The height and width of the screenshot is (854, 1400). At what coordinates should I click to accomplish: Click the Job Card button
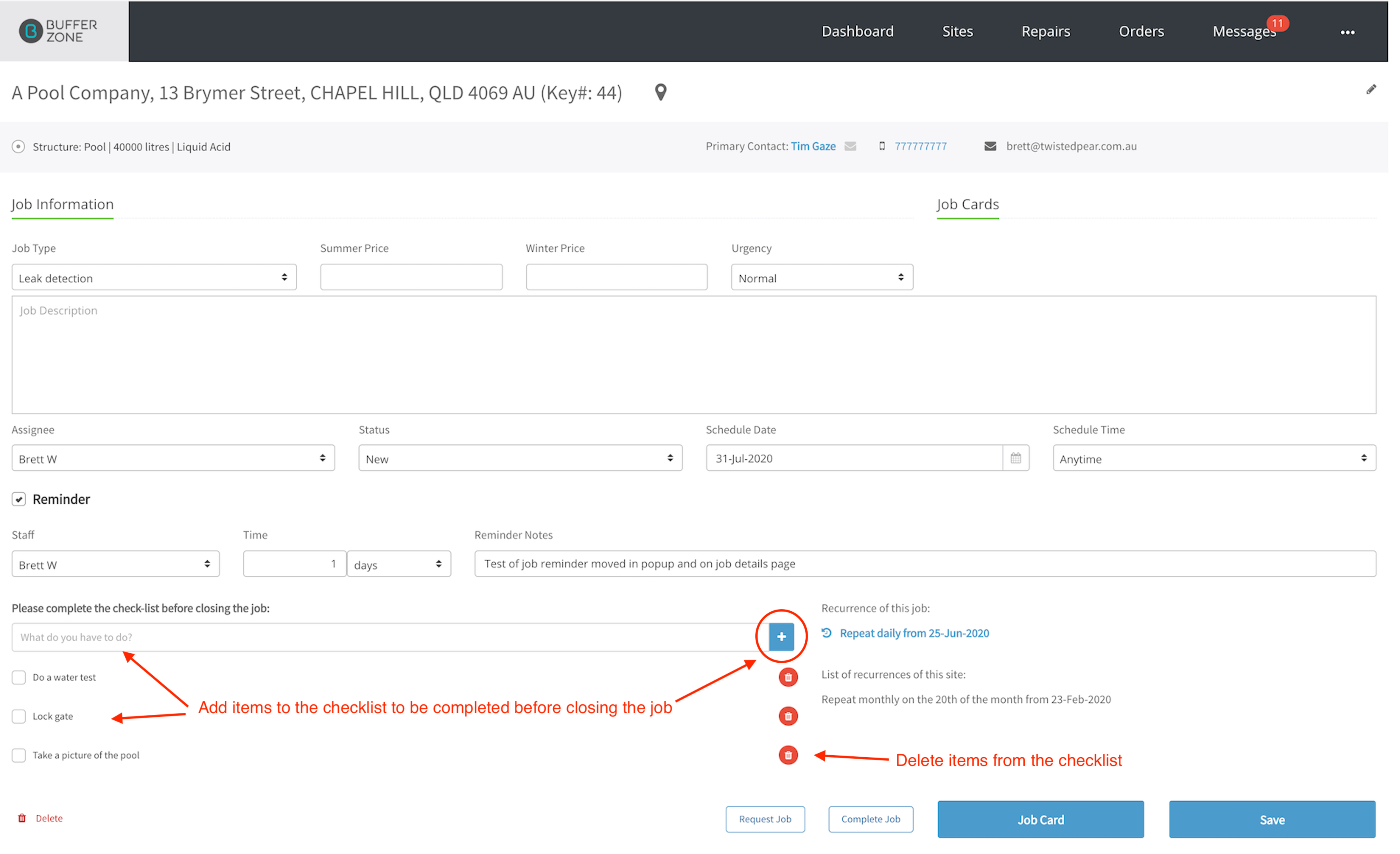pos(1040,819)
